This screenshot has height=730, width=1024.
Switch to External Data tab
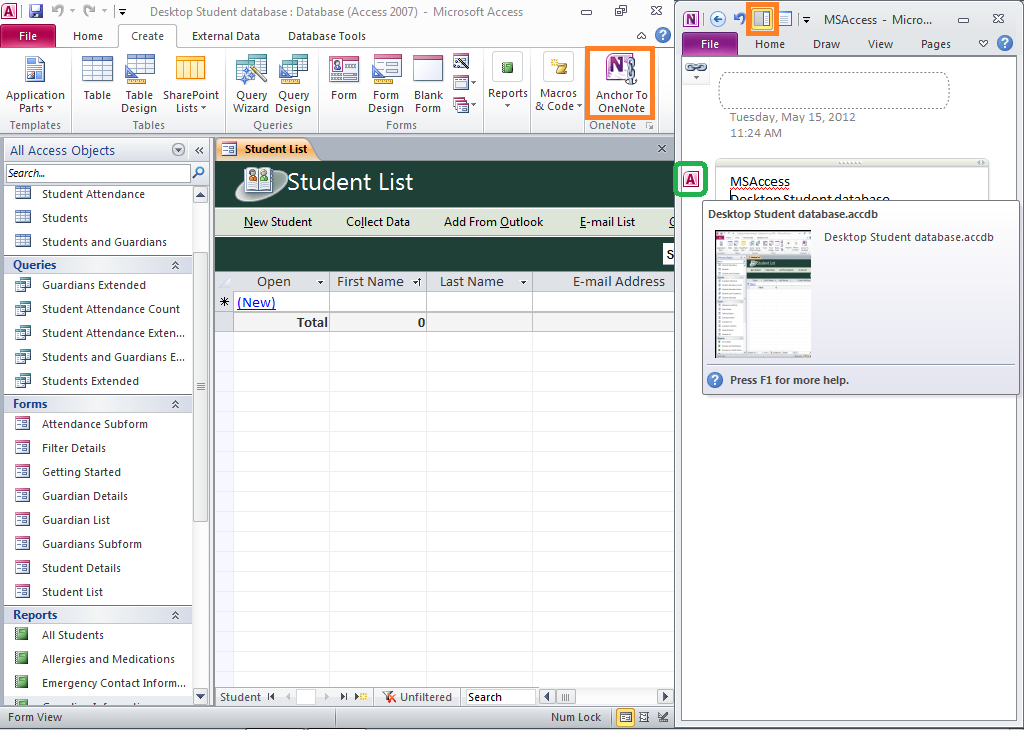225,36
